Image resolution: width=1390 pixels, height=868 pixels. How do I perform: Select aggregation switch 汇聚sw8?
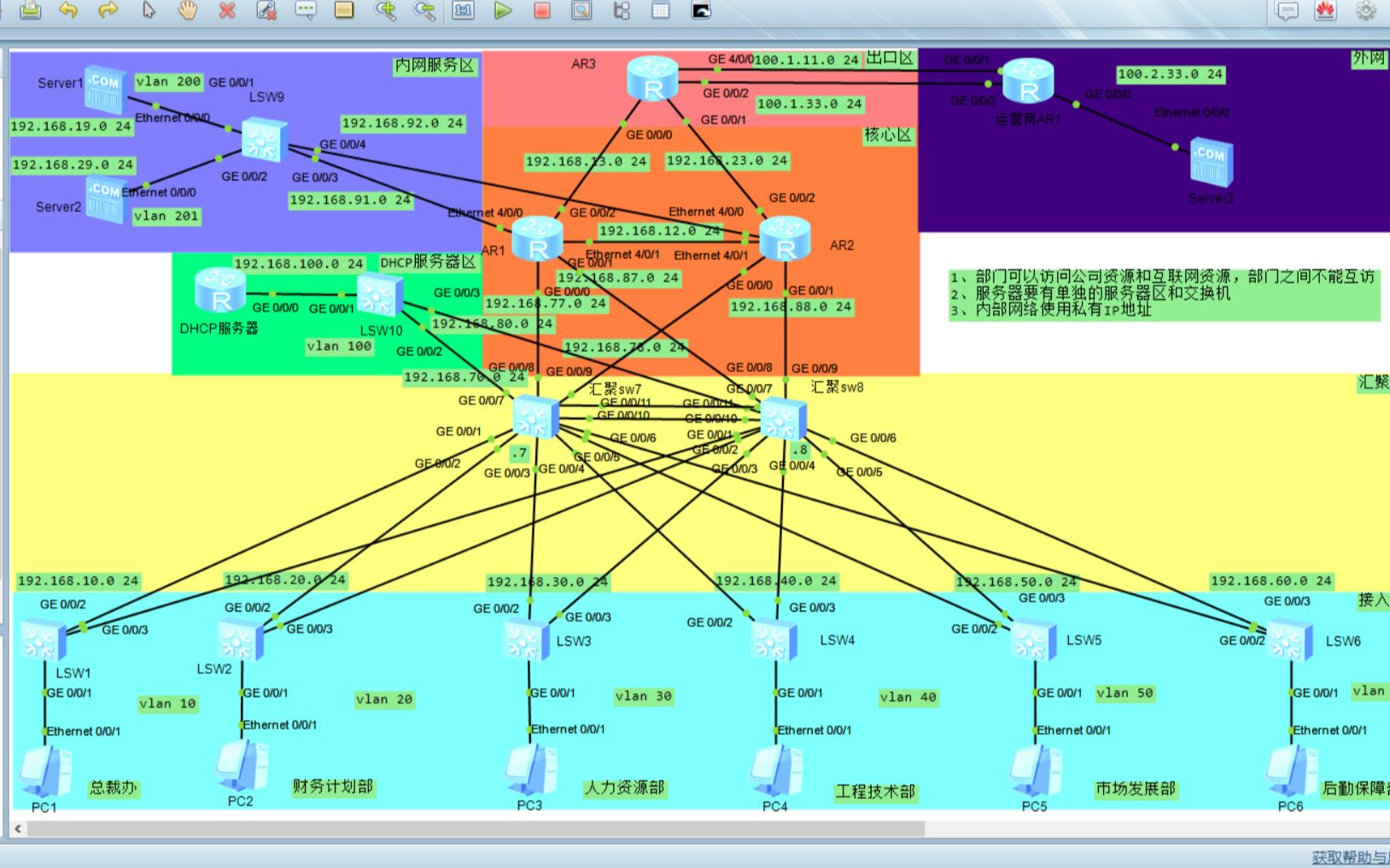coord(784,418)
